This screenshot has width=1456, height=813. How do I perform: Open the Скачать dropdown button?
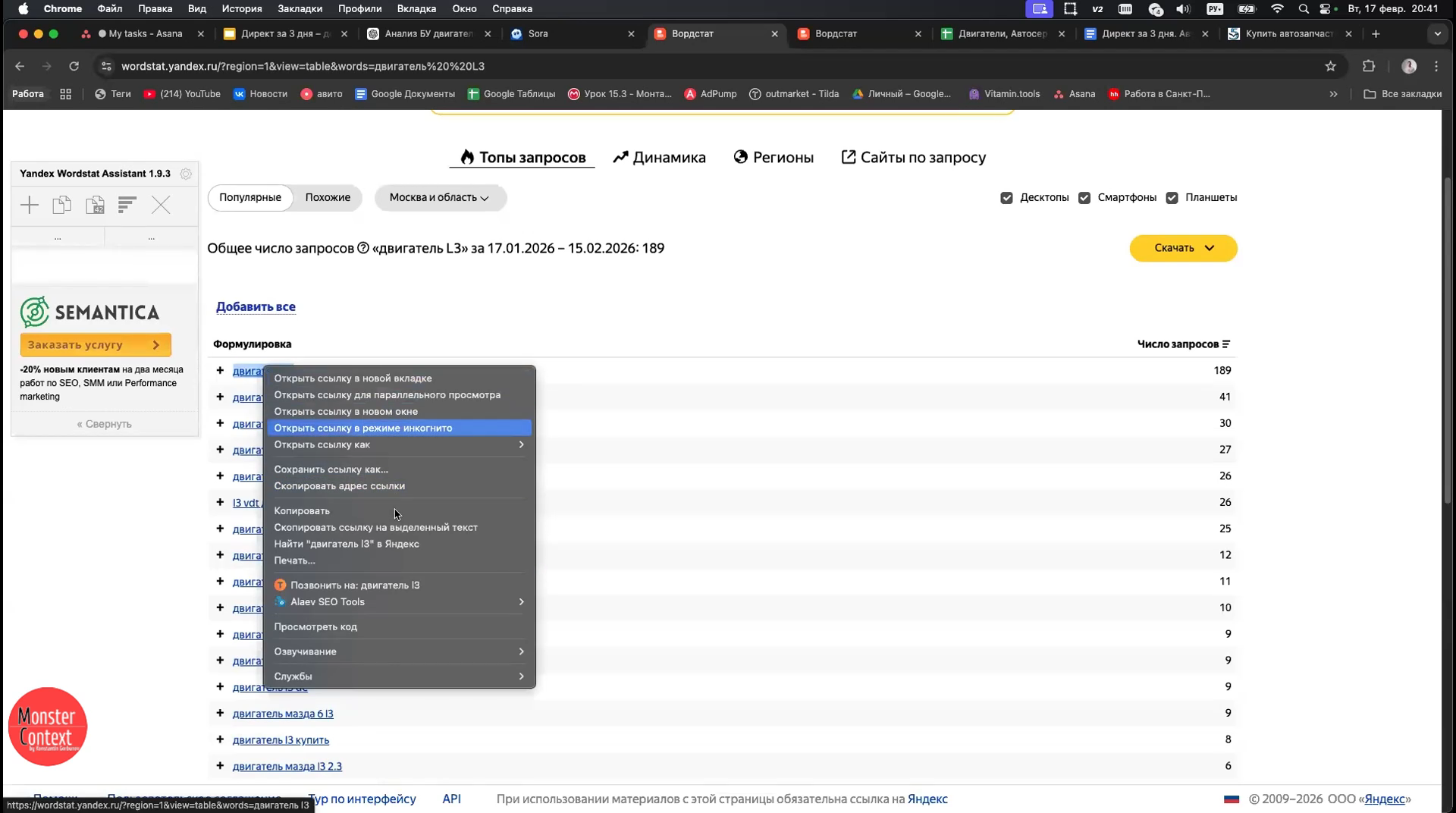(1183, 248)
